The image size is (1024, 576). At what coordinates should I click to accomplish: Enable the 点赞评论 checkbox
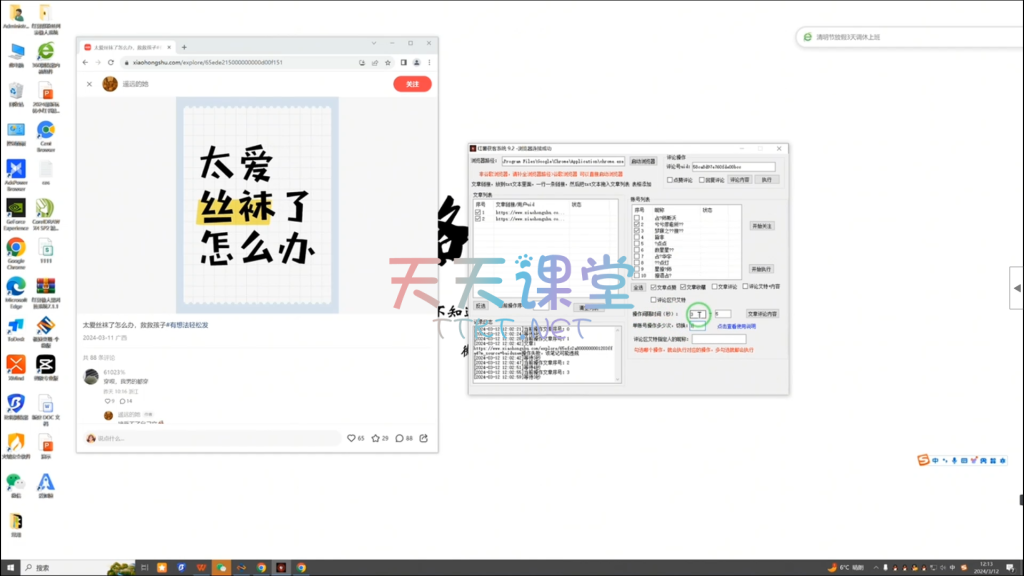point(671,180)
